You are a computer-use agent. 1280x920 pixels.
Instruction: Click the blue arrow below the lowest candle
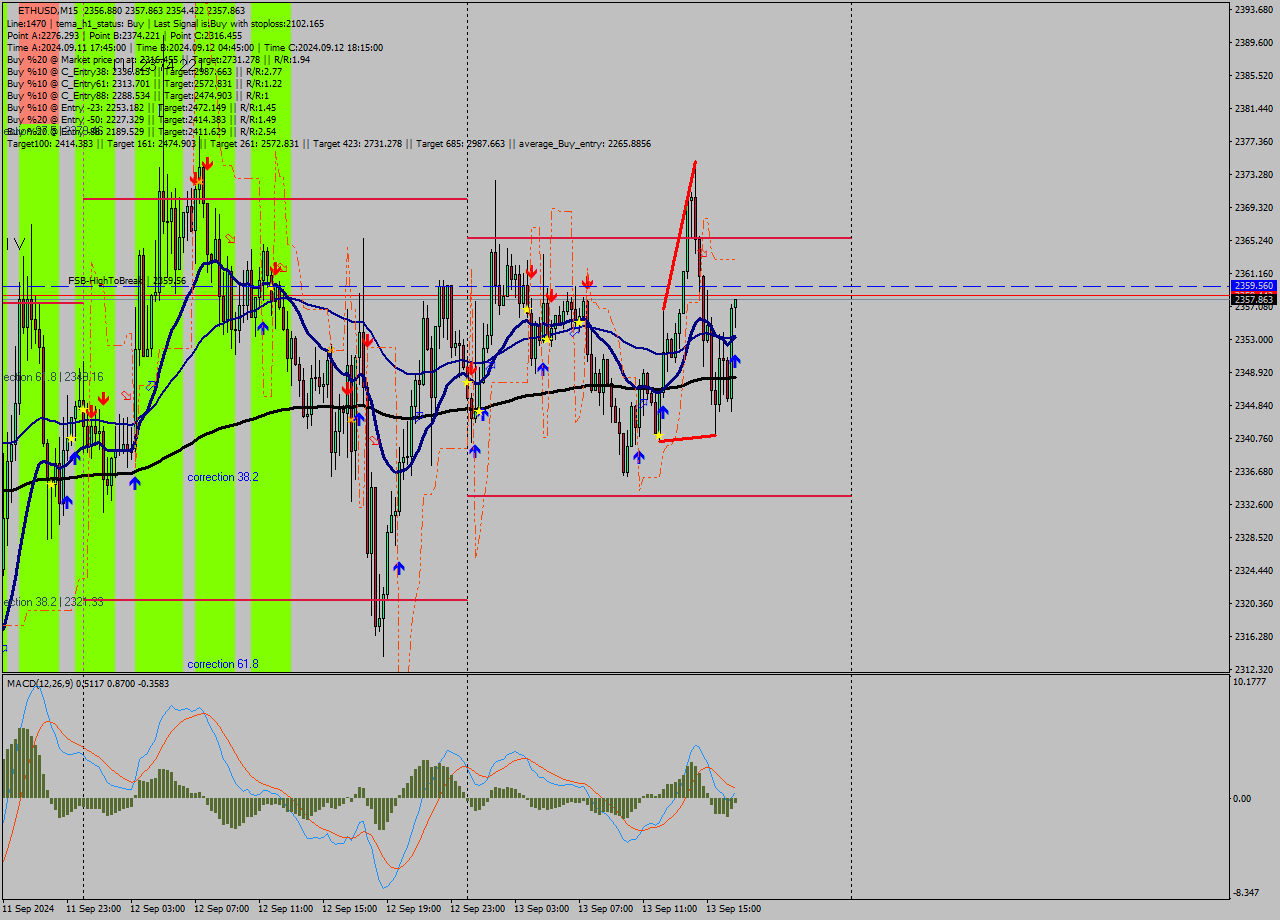(x=399, y=568)
